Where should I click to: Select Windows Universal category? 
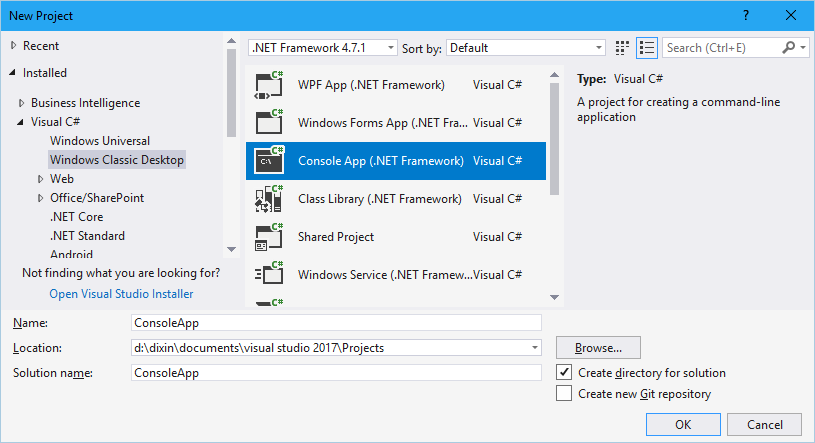click(x=100, y=141)
